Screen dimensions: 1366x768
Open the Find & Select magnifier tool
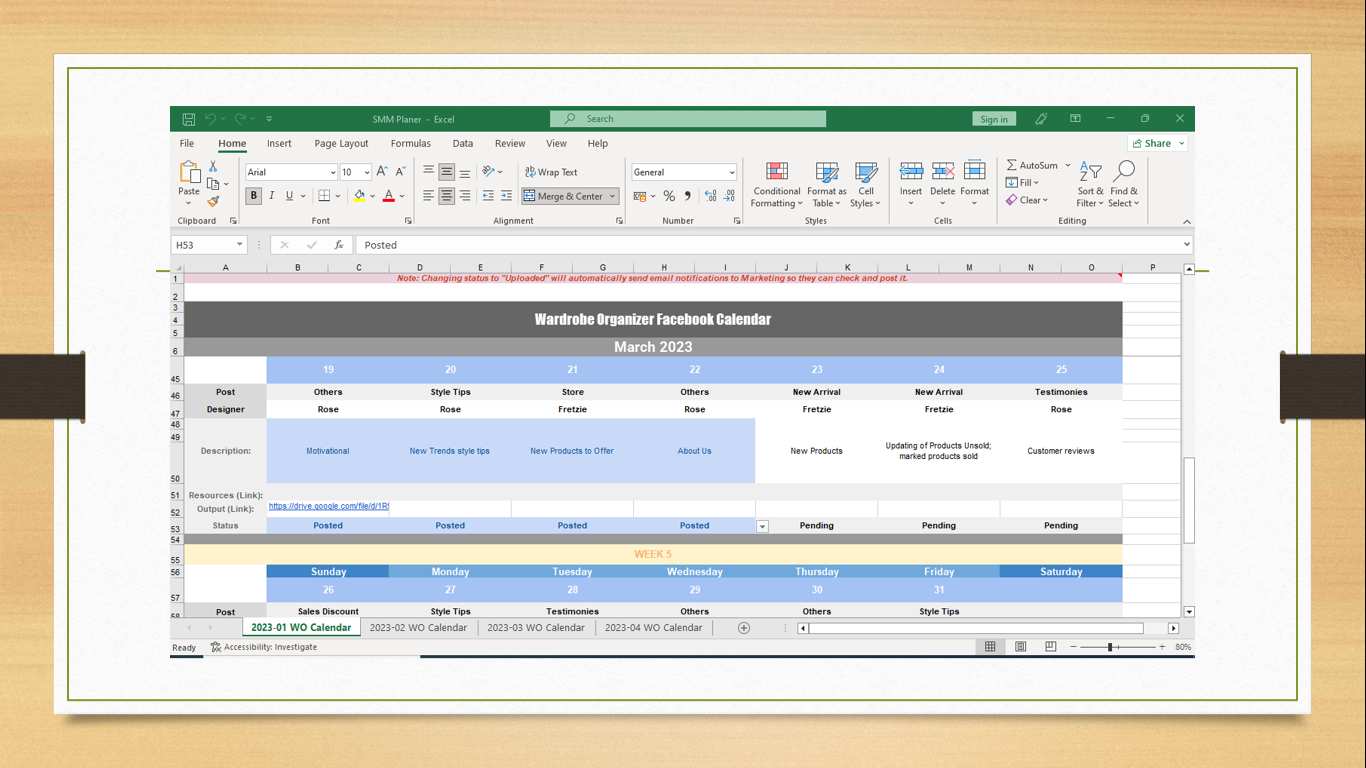click(1124, 185)
